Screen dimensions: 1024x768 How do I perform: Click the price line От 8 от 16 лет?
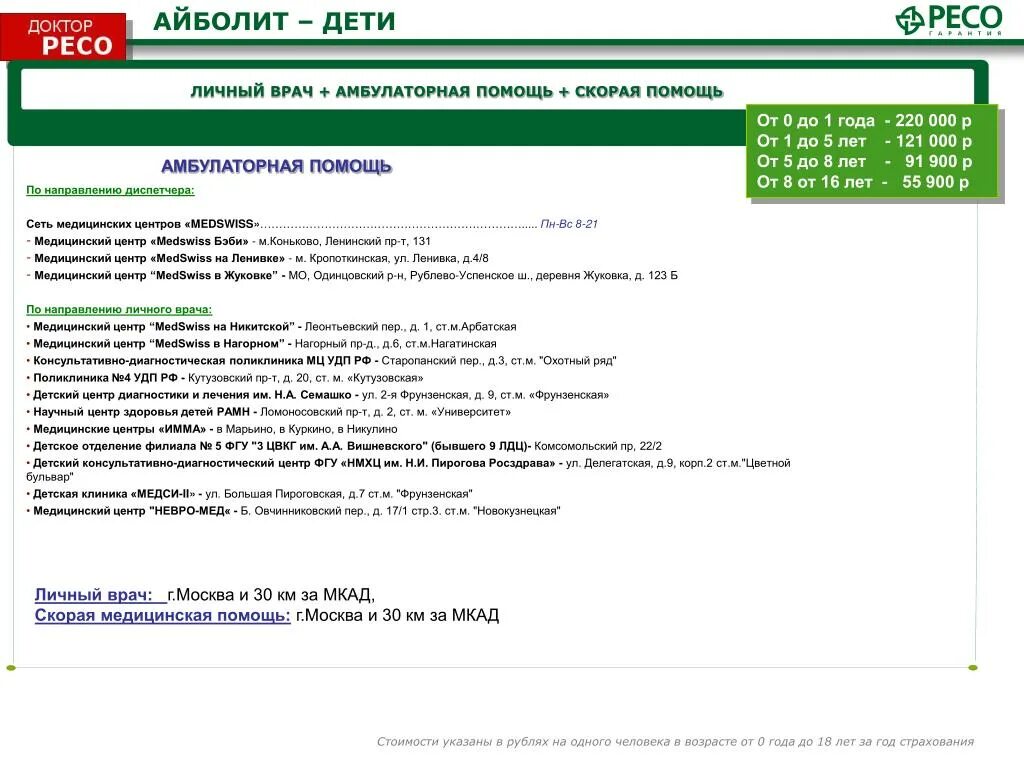pos(863,182)
